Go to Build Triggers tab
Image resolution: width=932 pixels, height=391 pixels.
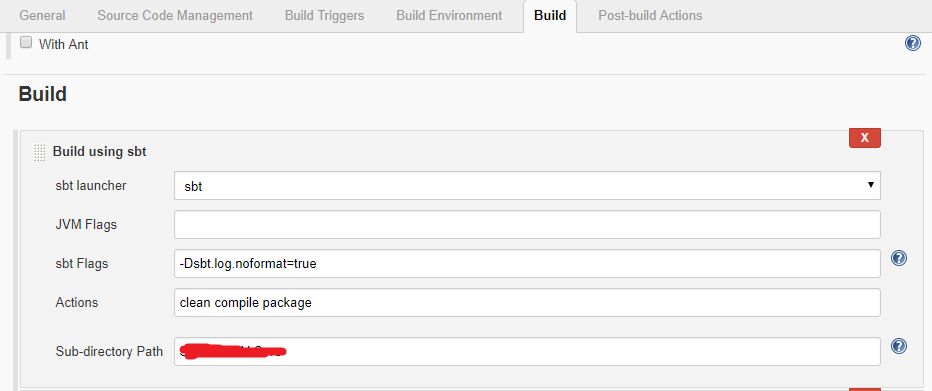(x=325, y=15)
